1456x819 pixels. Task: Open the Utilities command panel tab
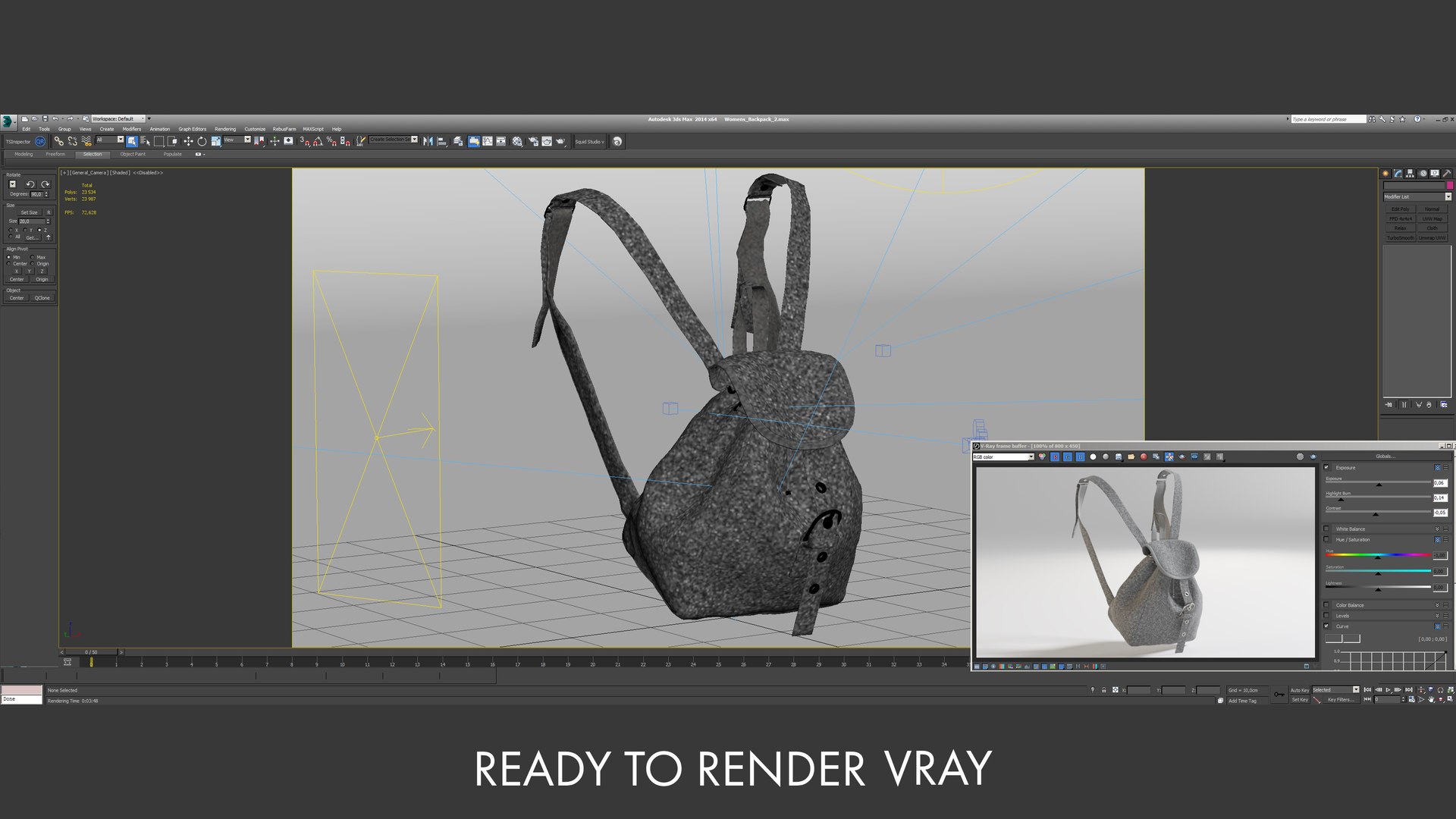click(x=1447, y=174)
